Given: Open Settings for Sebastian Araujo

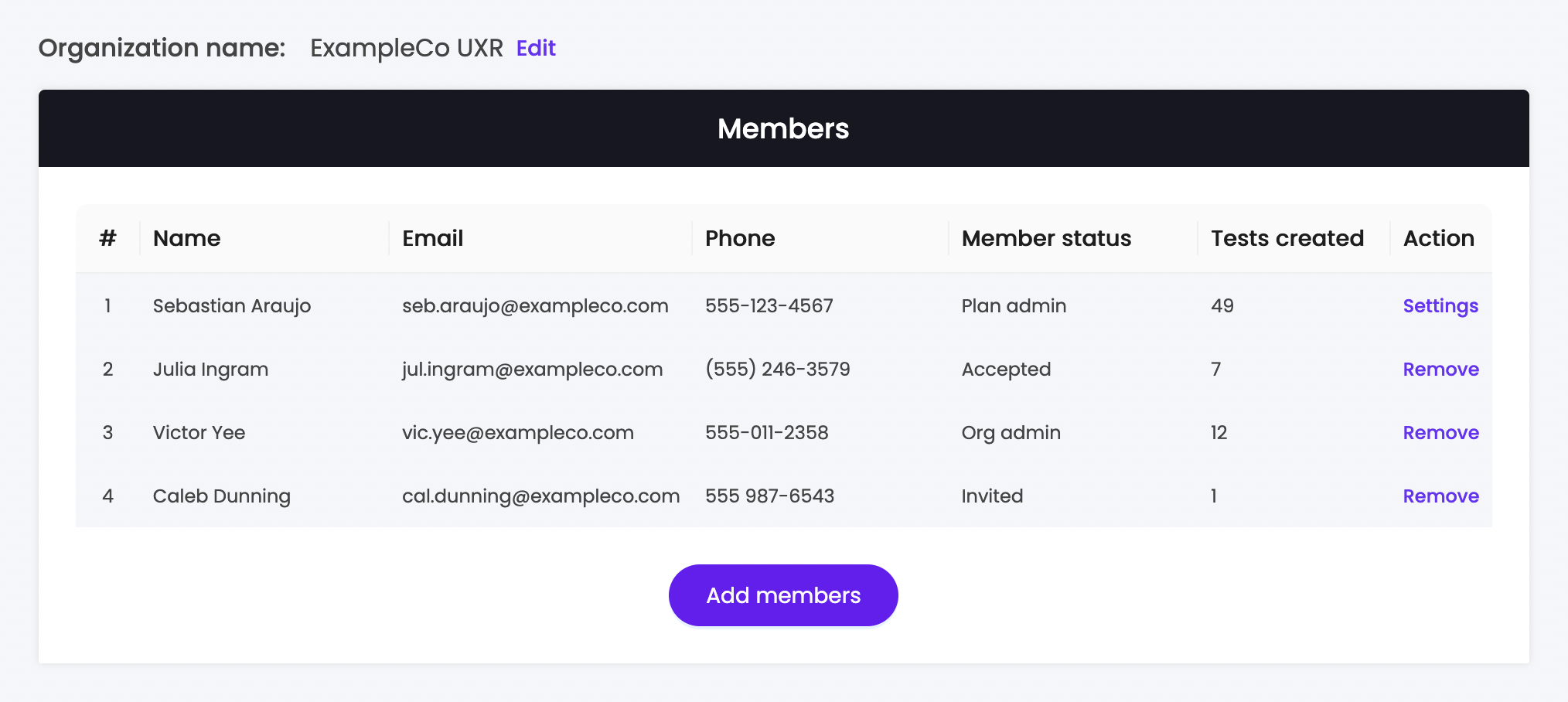Looking at the screenshot, I should point(1440,306).
